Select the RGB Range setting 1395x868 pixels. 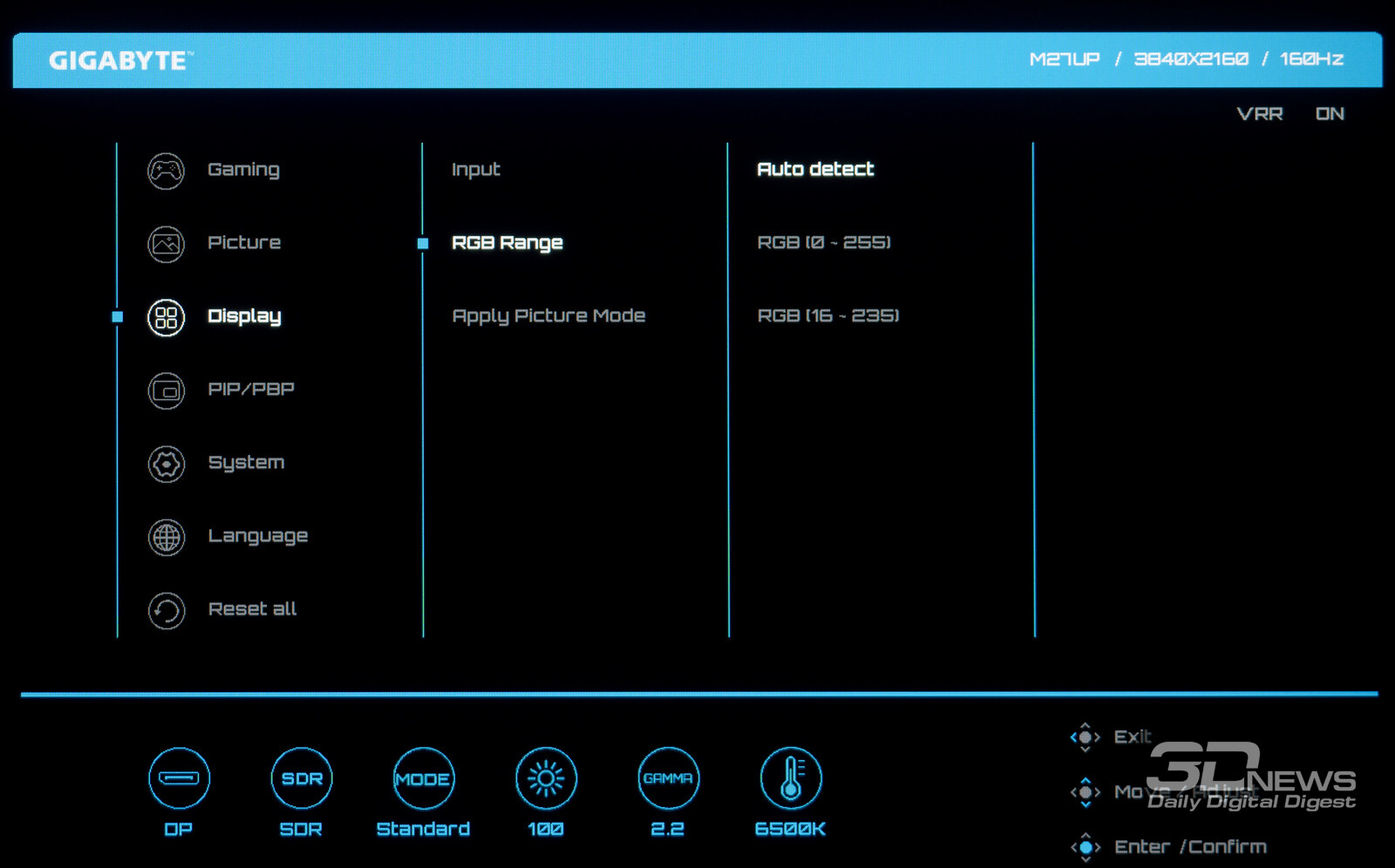tap(507, 243)
